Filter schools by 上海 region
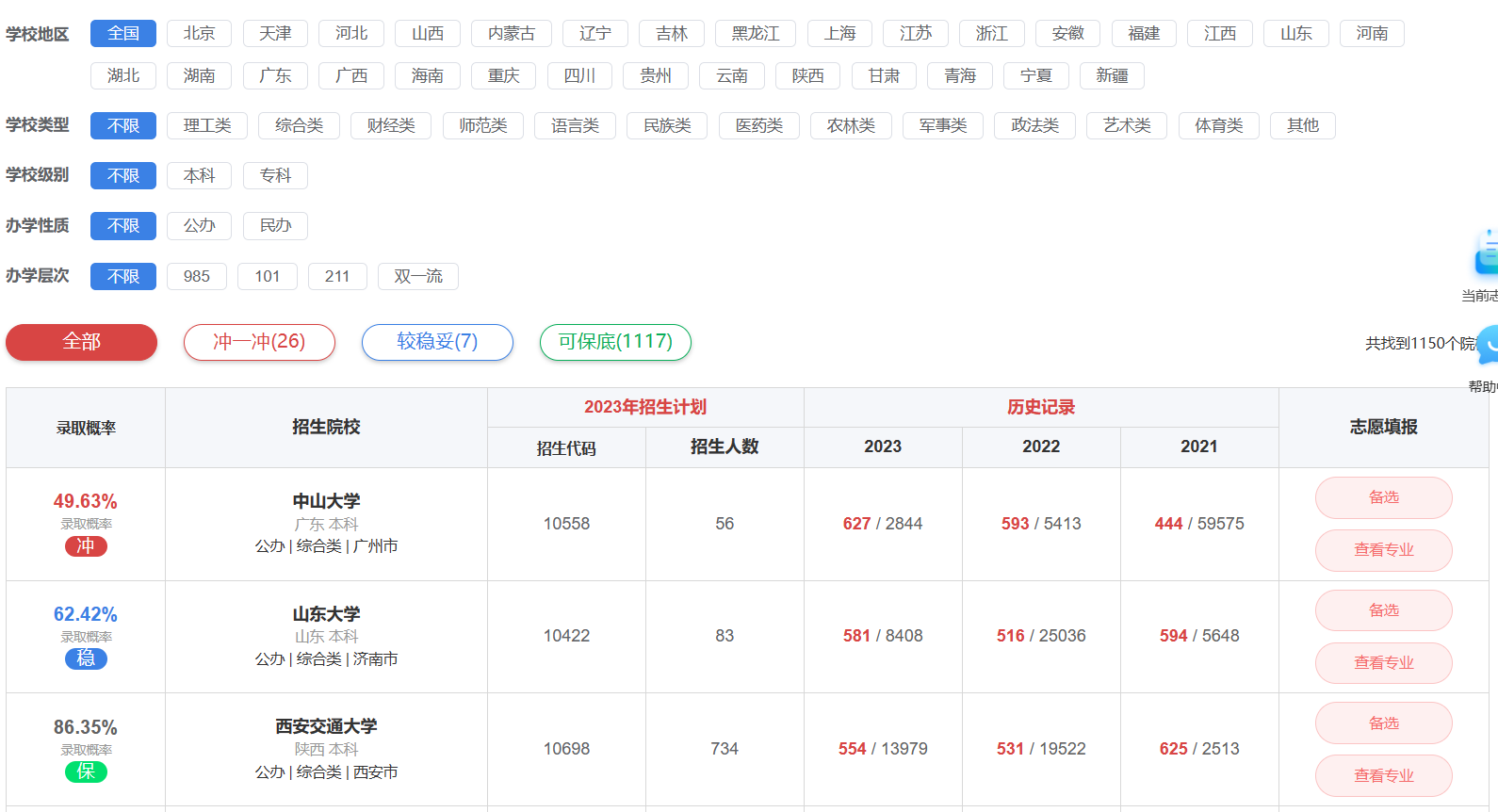This screenshot has height=812, width=1498. tap(840, 34)
